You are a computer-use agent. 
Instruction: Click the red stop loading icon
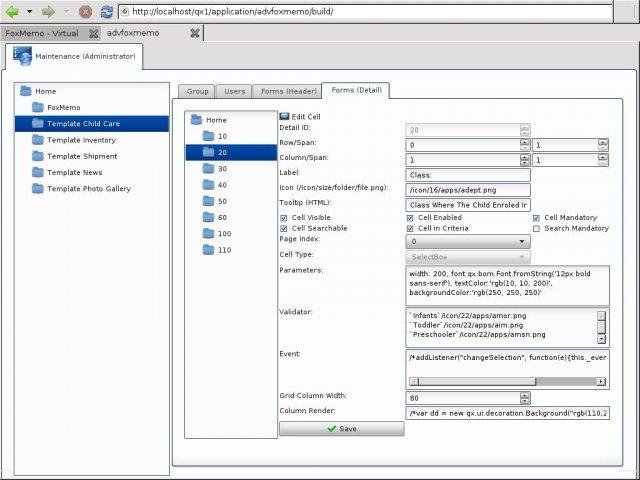[85, 12]
